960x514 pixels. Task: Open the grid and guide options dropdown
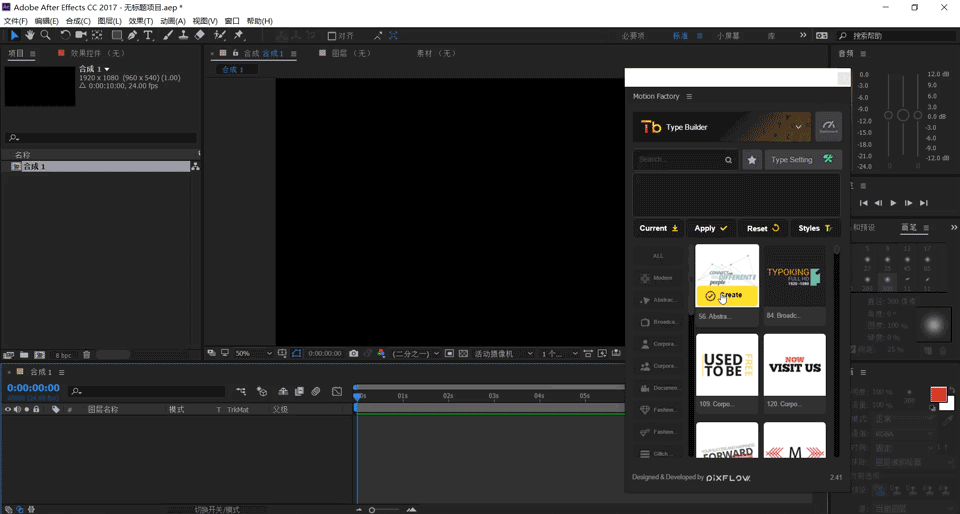coord(282,353)
